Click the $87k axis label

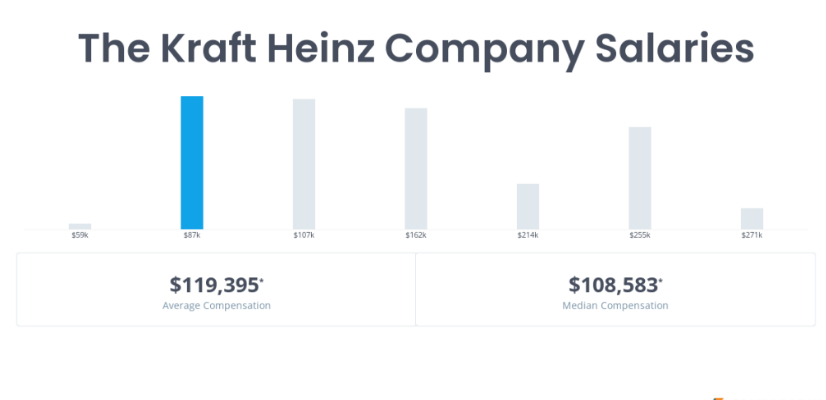click(192, 236)
